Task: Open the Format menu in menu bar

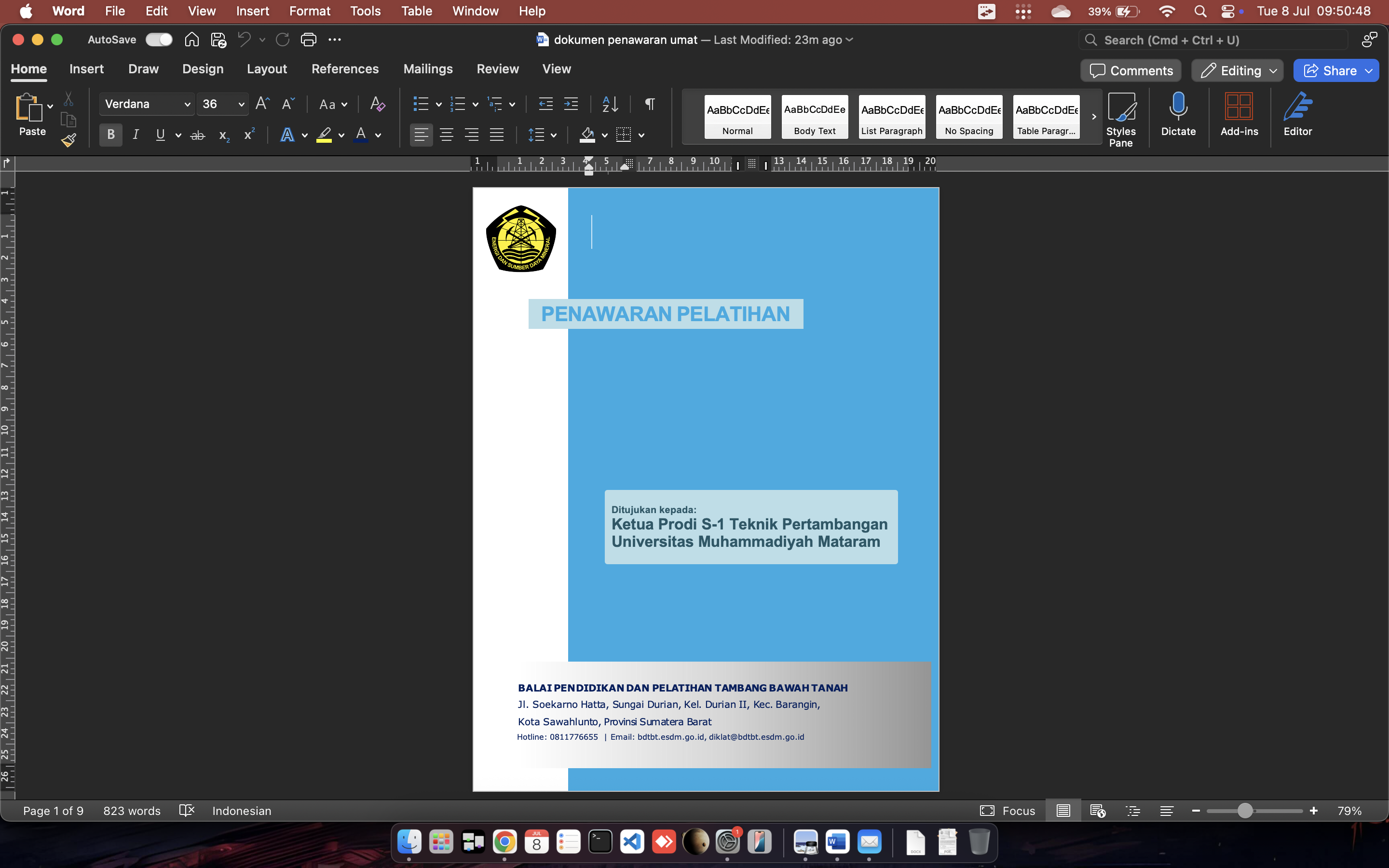Action: pos(309,11)
